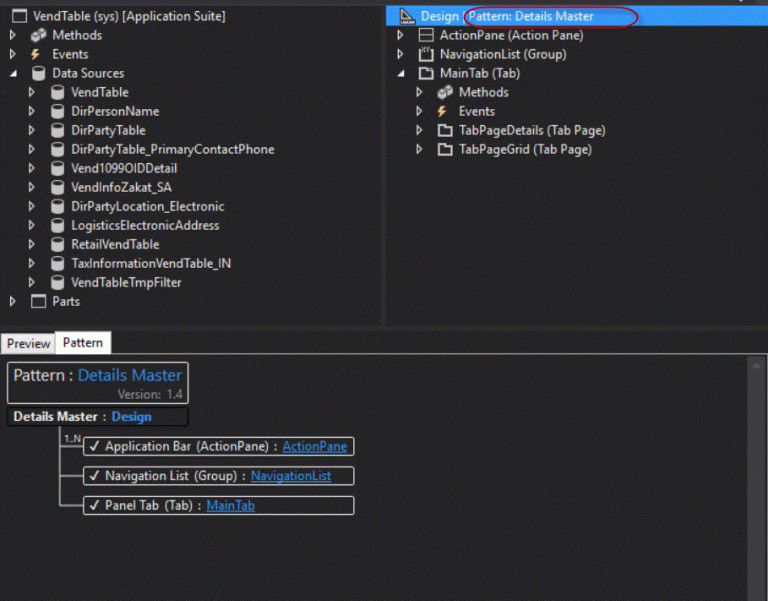
Task: Select the TaxInformationVendTable_IN row label
Action: tap(151, 264)
